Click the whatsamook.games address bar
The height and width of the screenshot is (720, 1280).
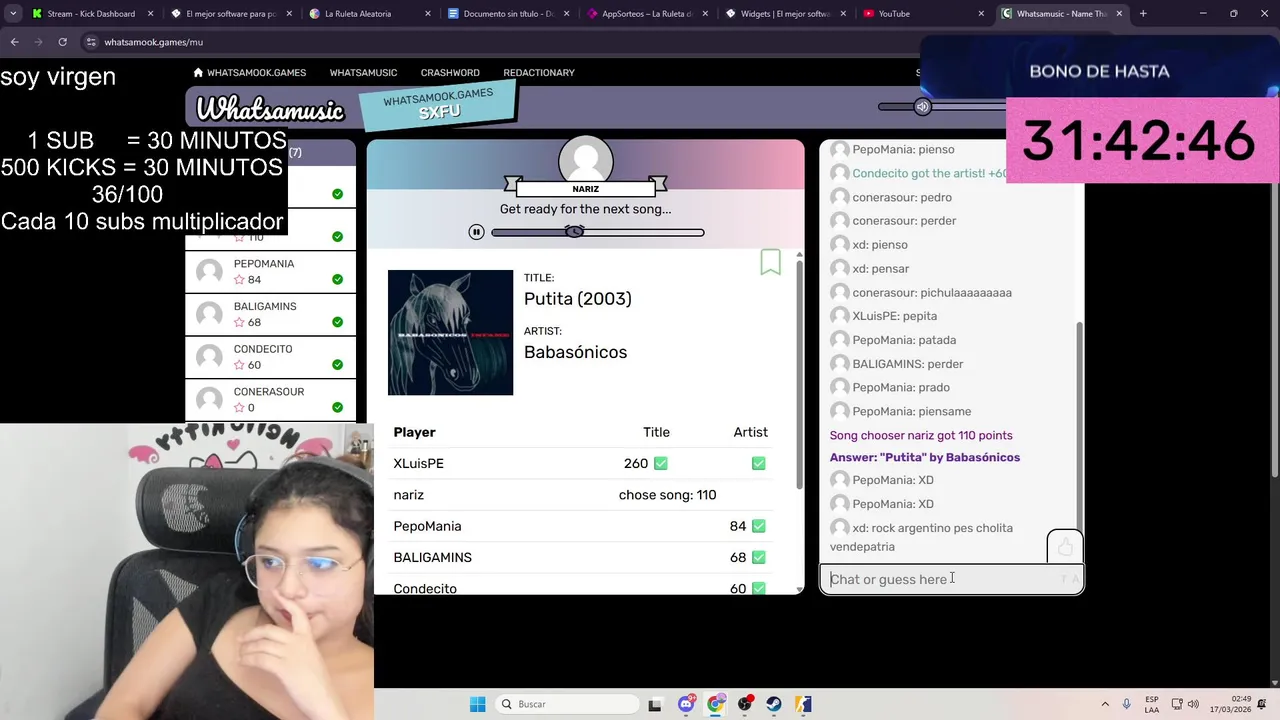coord(500,42)
